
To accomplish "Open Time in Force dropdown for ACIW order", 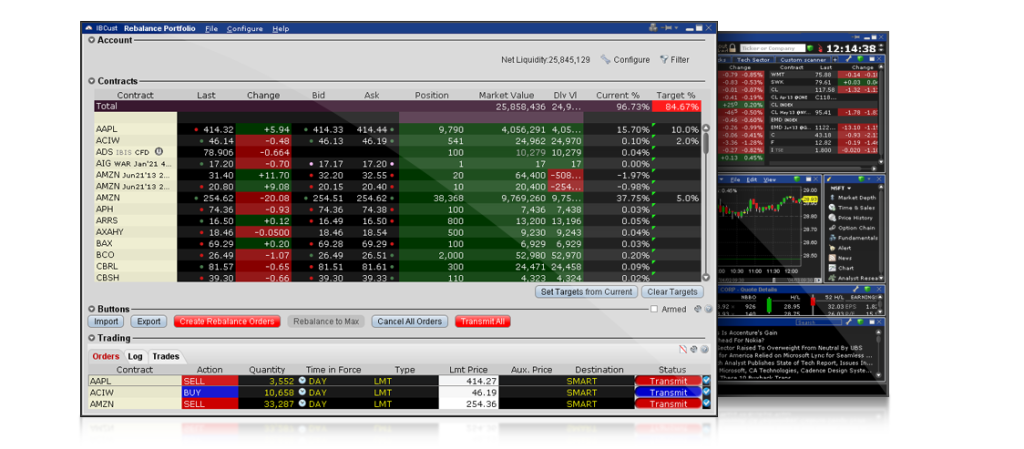I will click(x=302, y=392).
